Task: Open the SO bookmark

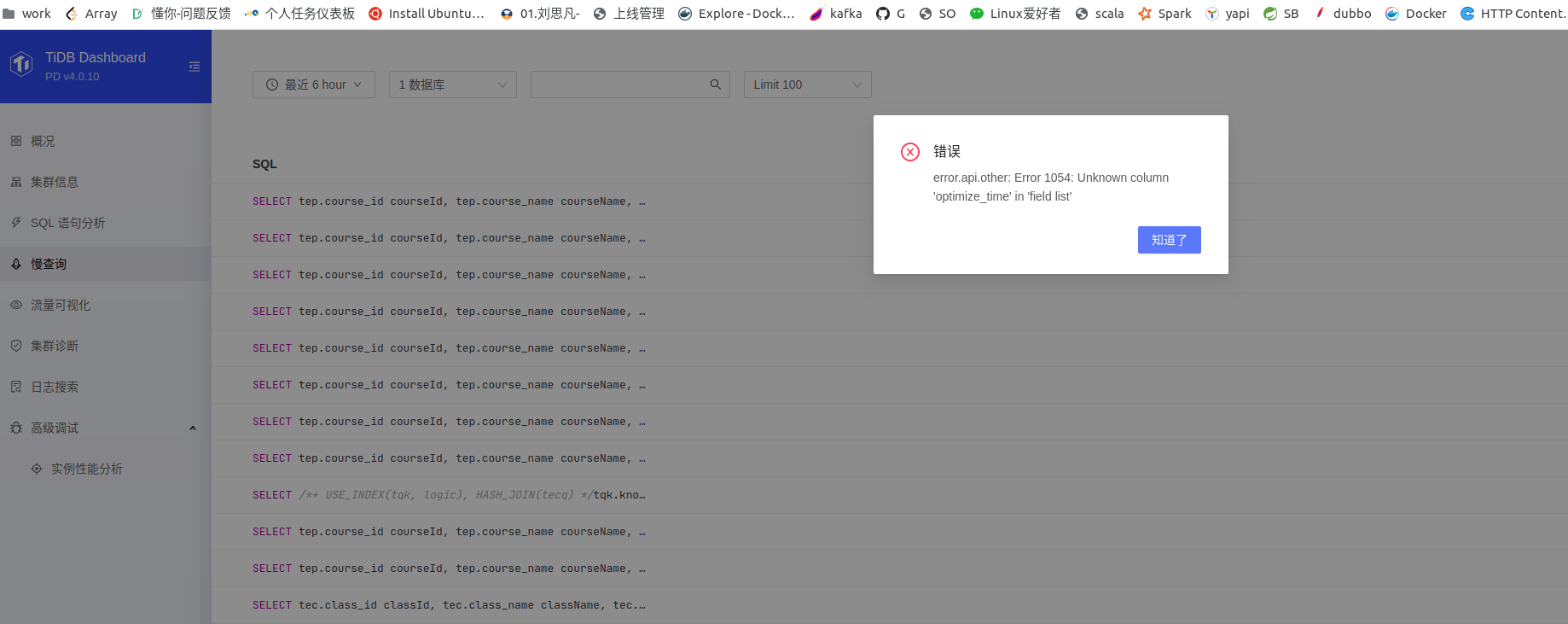Action: pyautogui.click(x=938, y=14)
